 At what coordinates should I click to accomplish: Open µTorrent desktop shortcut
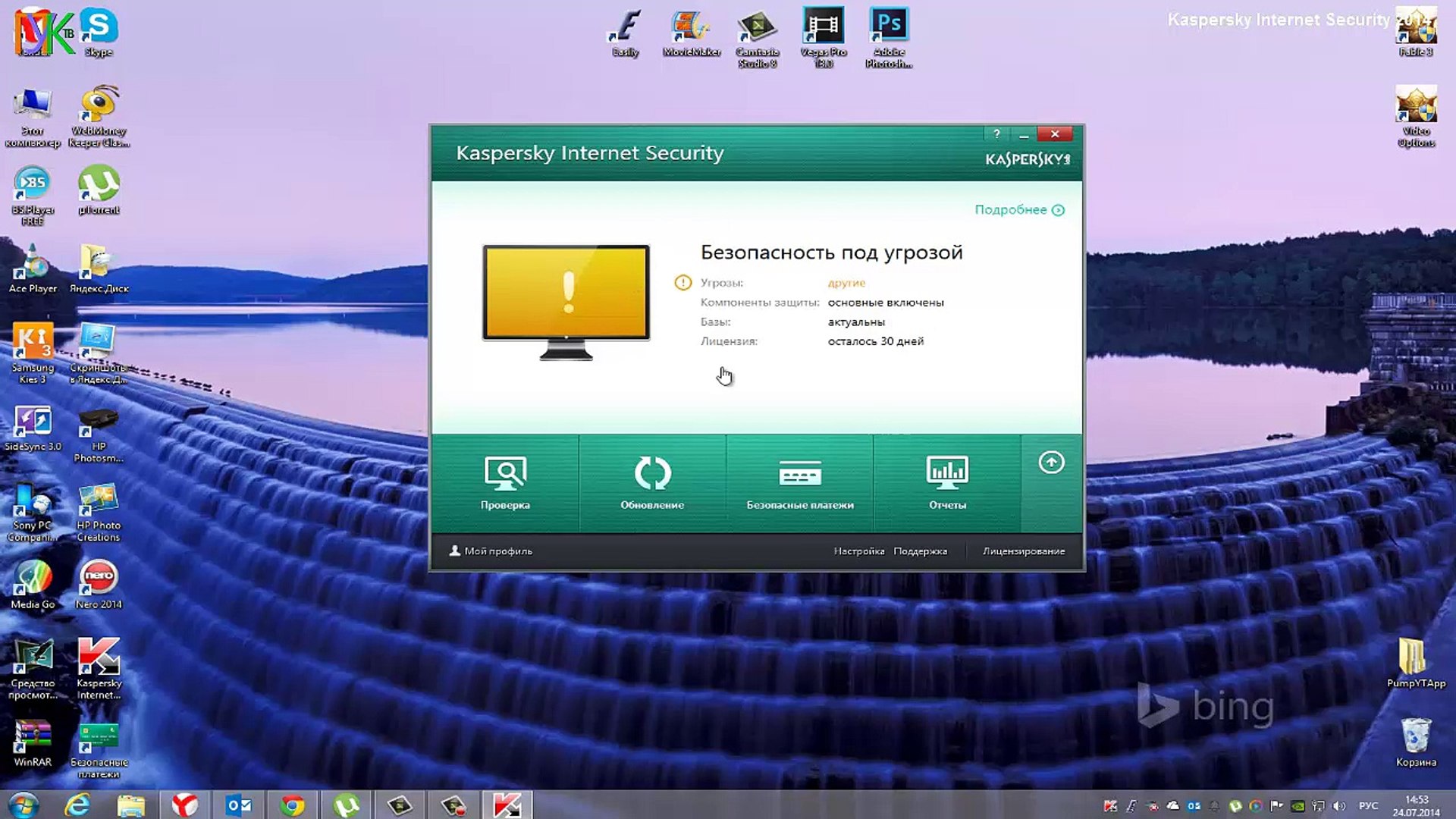[99, 190]
